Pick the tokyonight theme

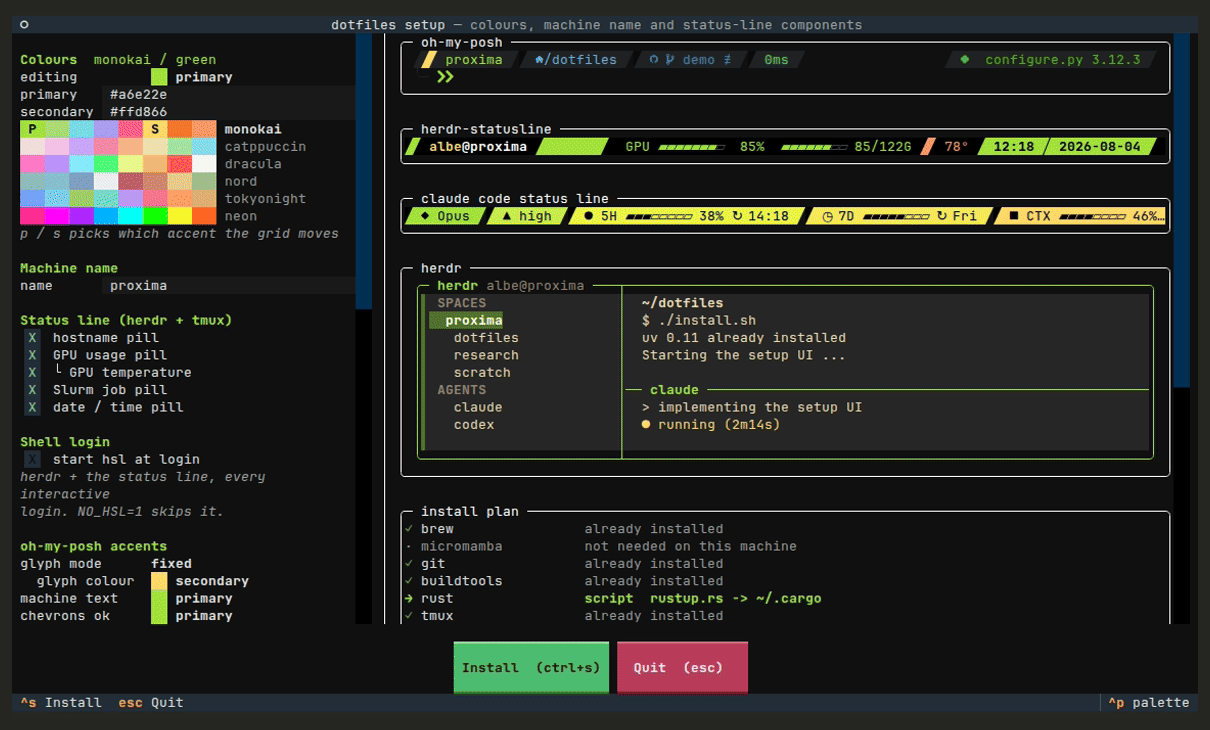coord(265,199)
